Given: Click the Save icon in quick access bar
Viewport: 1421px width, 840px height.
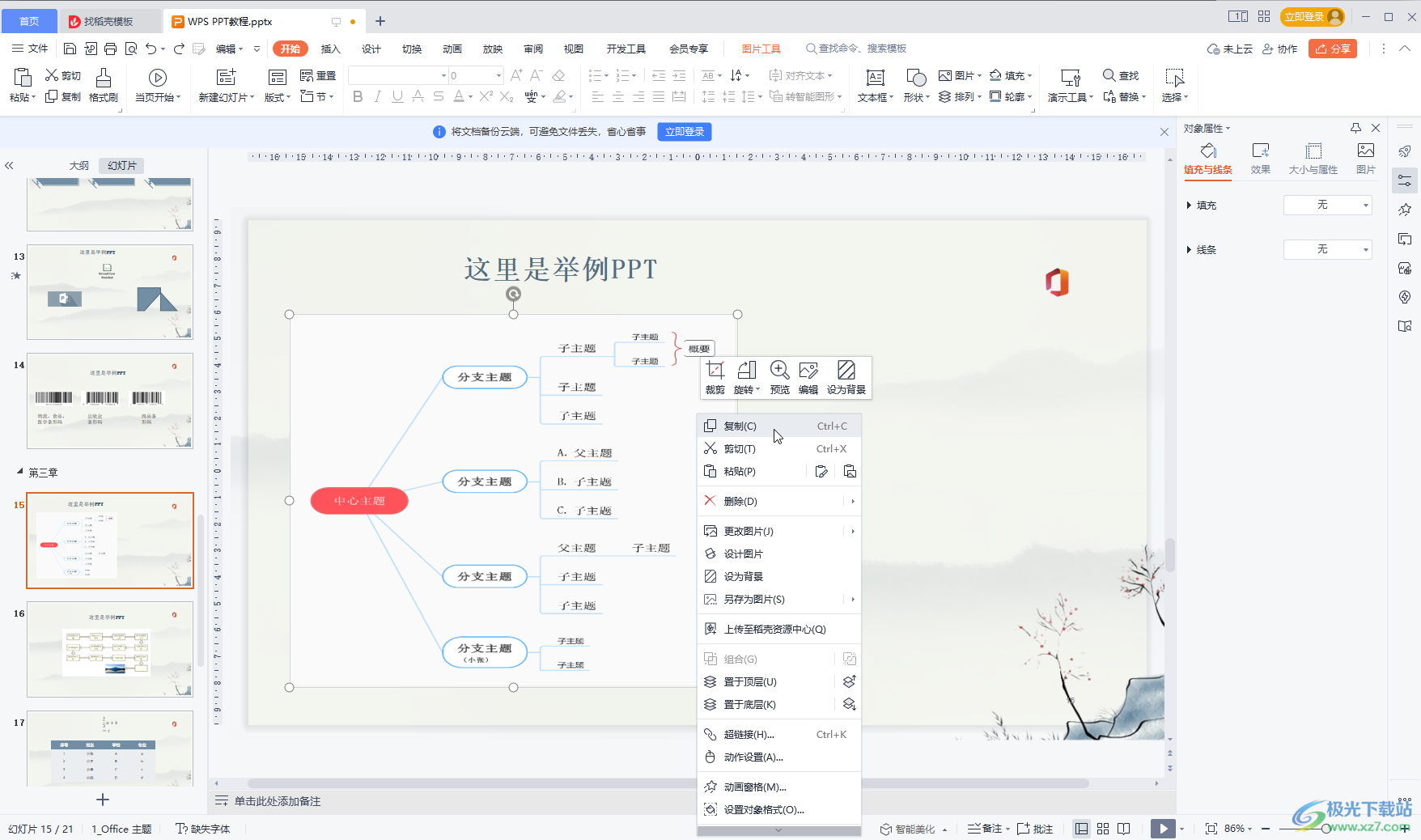Looking at the screenshot, I should (70, 49).
